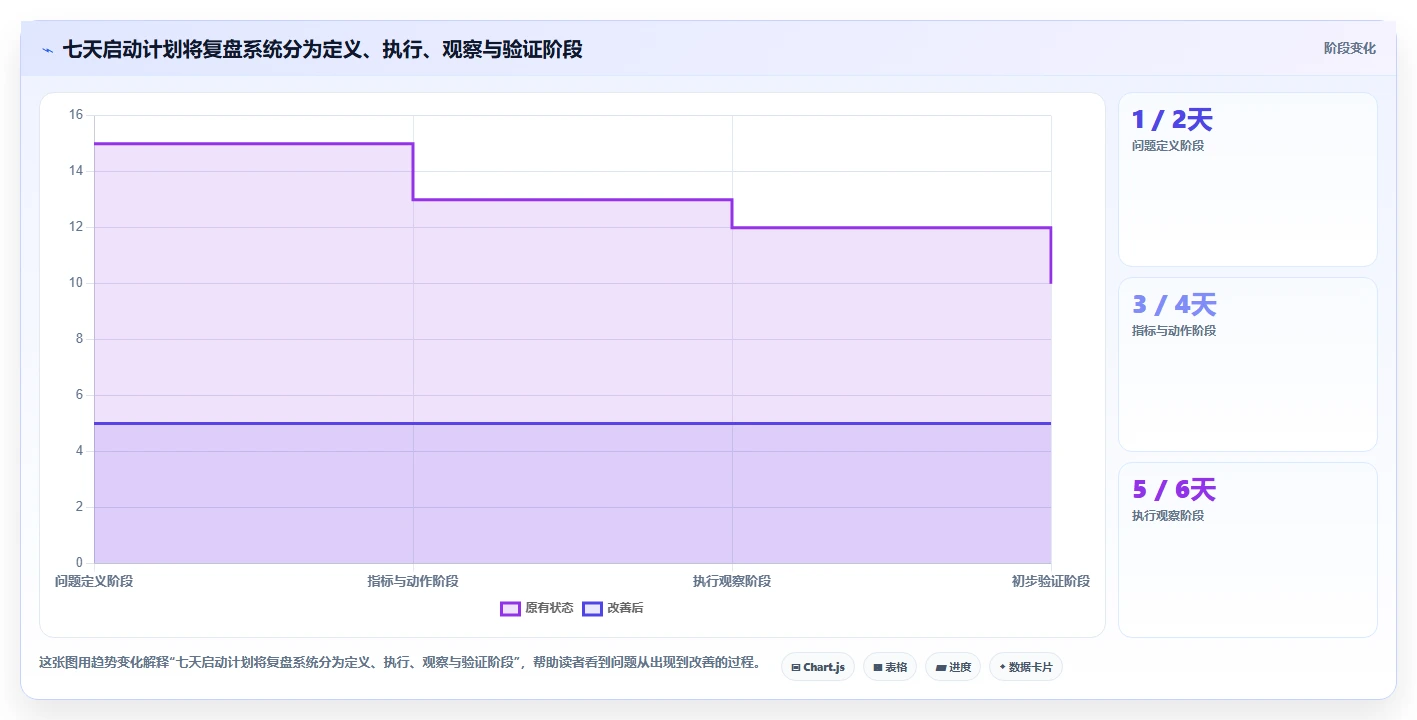Click the 指标与动作阶段 card caption
The width and height of the screenshot is (1417, 720).
1173,331
